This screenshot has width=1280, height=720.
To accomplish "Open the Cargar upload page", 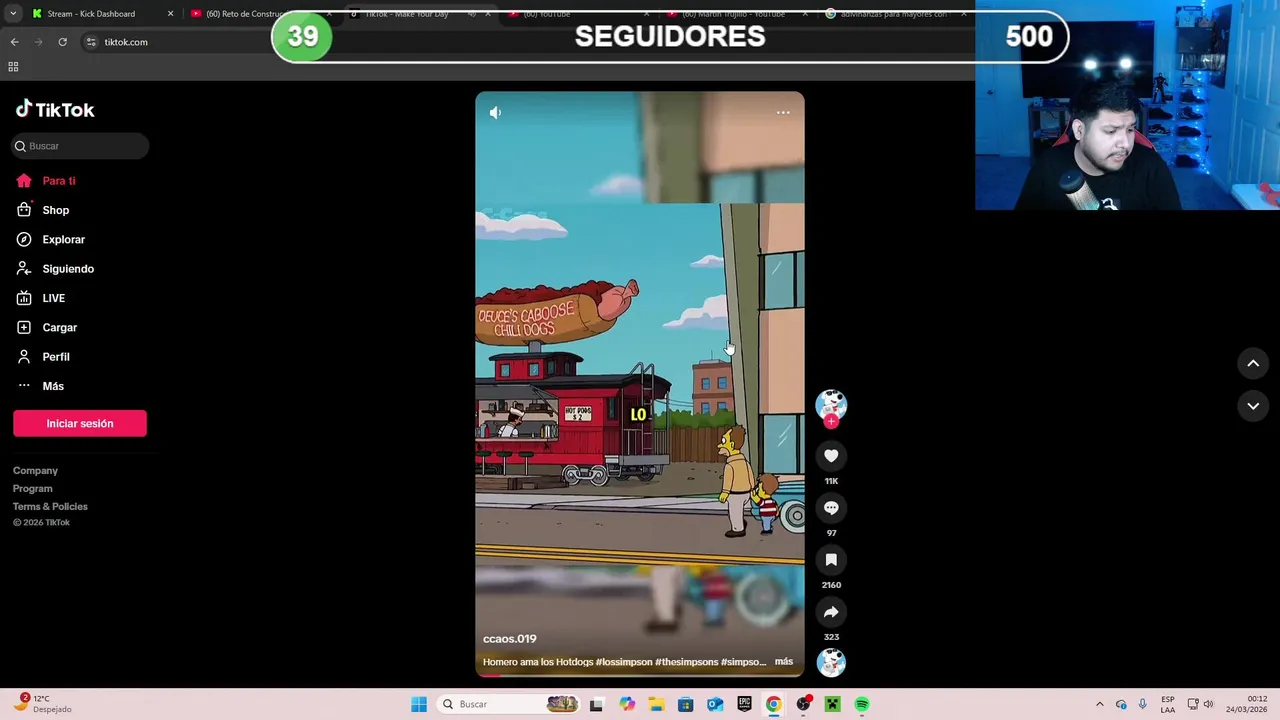I will (x=47, y=327).
